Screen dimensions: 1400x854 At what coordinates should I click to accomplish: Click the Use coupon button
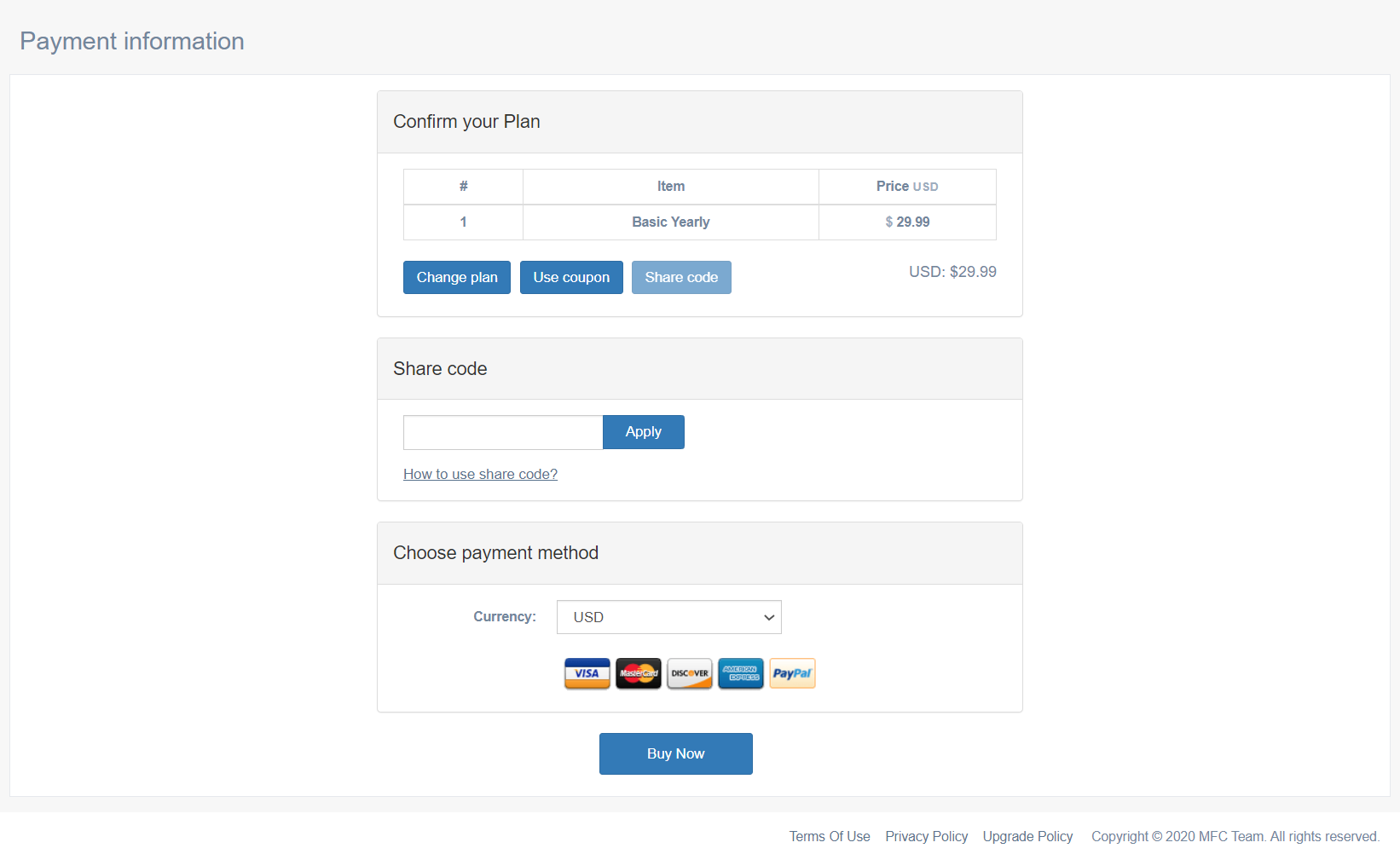571,278
